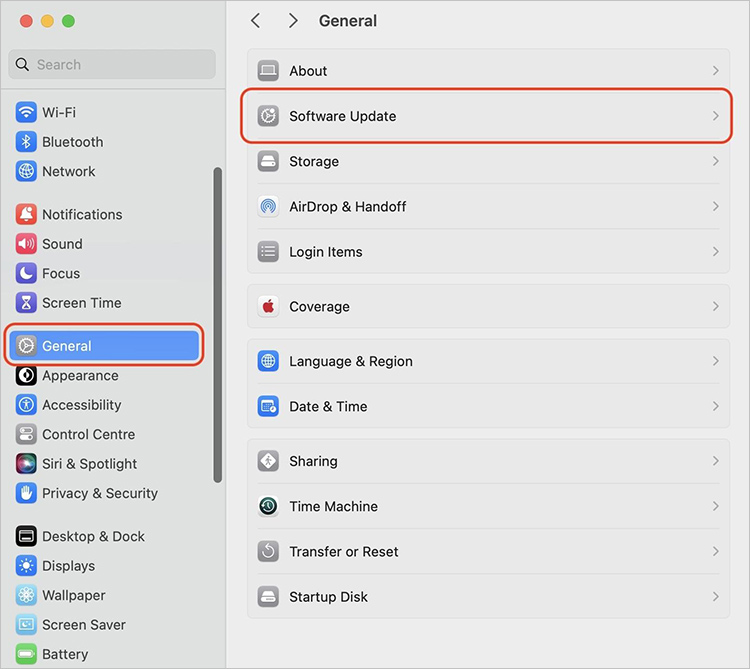Click the AirDrop & Handoff icon

click(268, 207)
